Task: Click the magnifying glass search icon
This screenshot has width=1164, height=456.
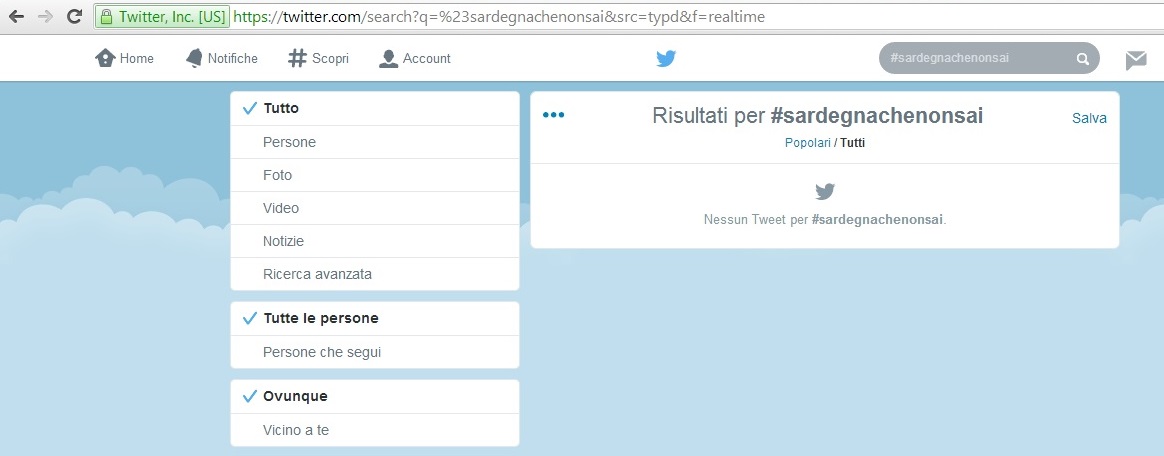Action: click(1082, 59)
